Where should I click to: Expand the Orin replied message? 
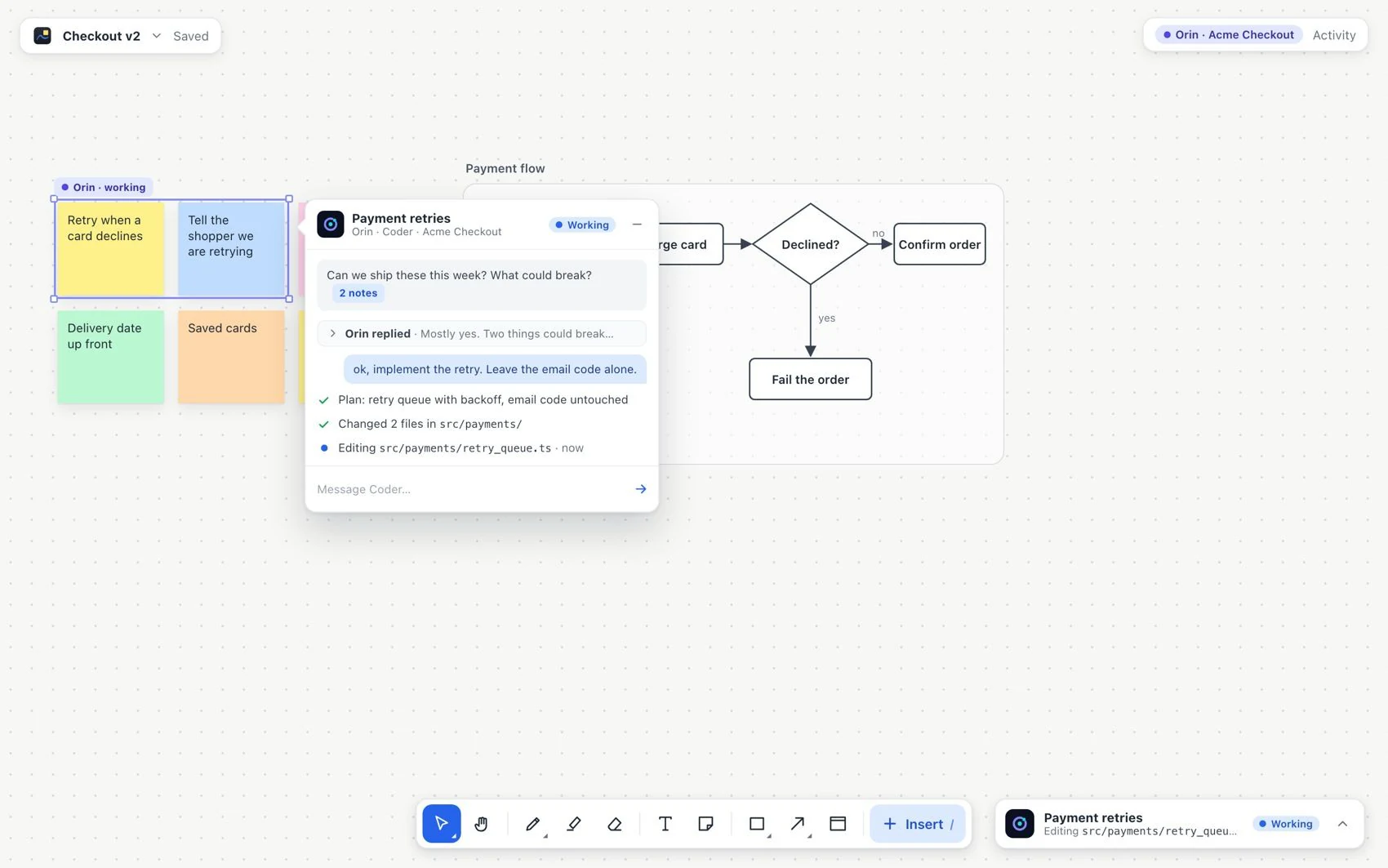click(x=482, y=333)
